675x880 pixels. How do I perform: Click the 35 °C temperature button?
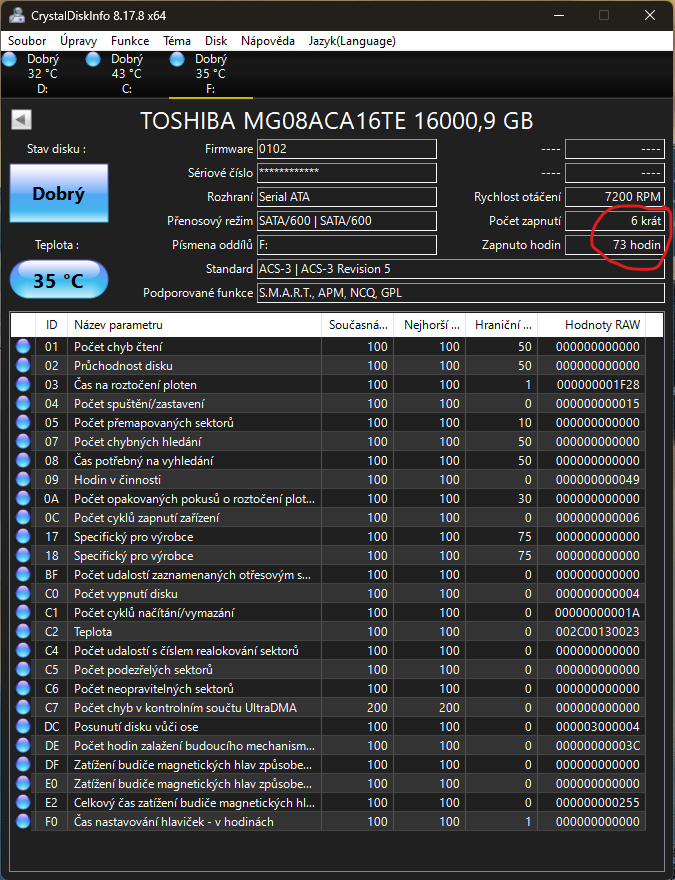(59, 279)
